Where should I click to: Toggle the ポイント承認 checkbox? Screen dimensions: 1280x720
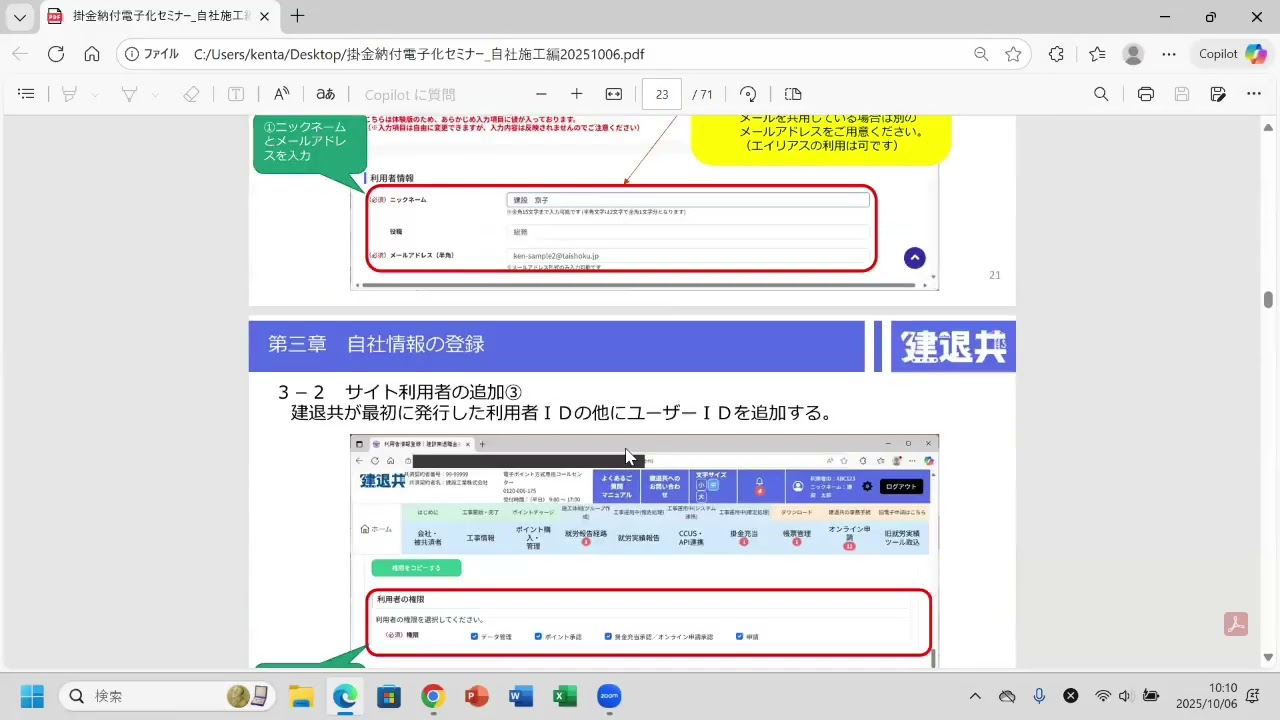tap(538, 636)
